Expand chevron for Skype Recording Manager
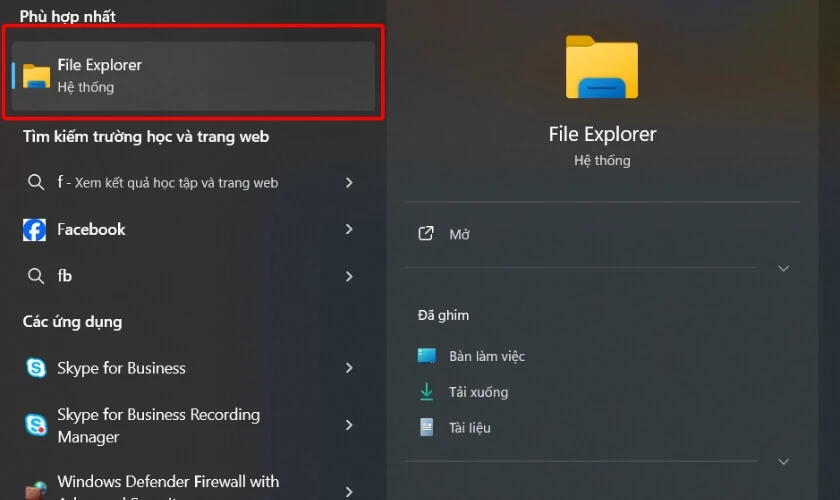Screen dimensions: 840x500 (x=349, y=425)
